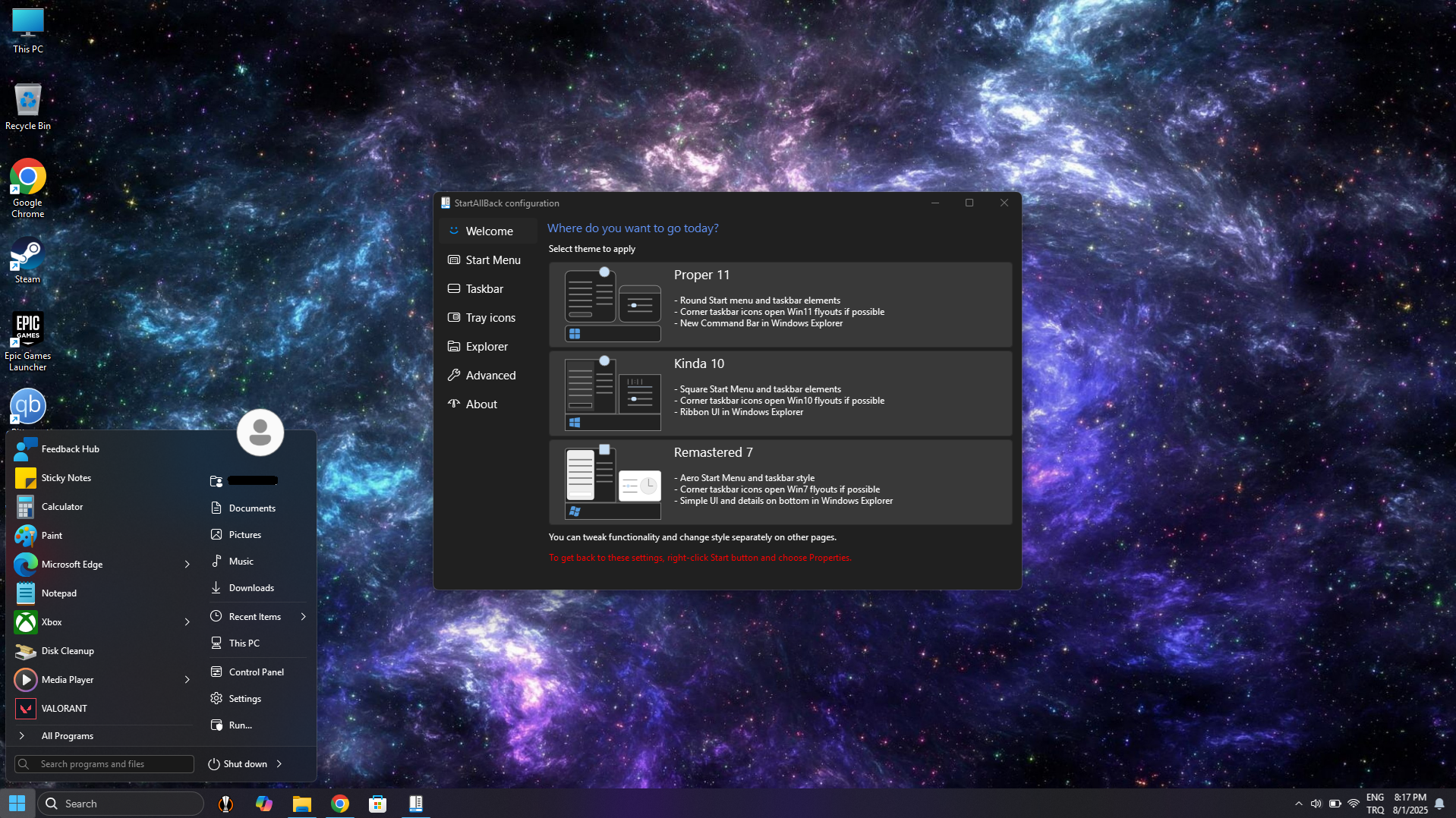Click the Windows Start button
The width and height of the screenshot is (1456, 818).
(x=17, y=804)
